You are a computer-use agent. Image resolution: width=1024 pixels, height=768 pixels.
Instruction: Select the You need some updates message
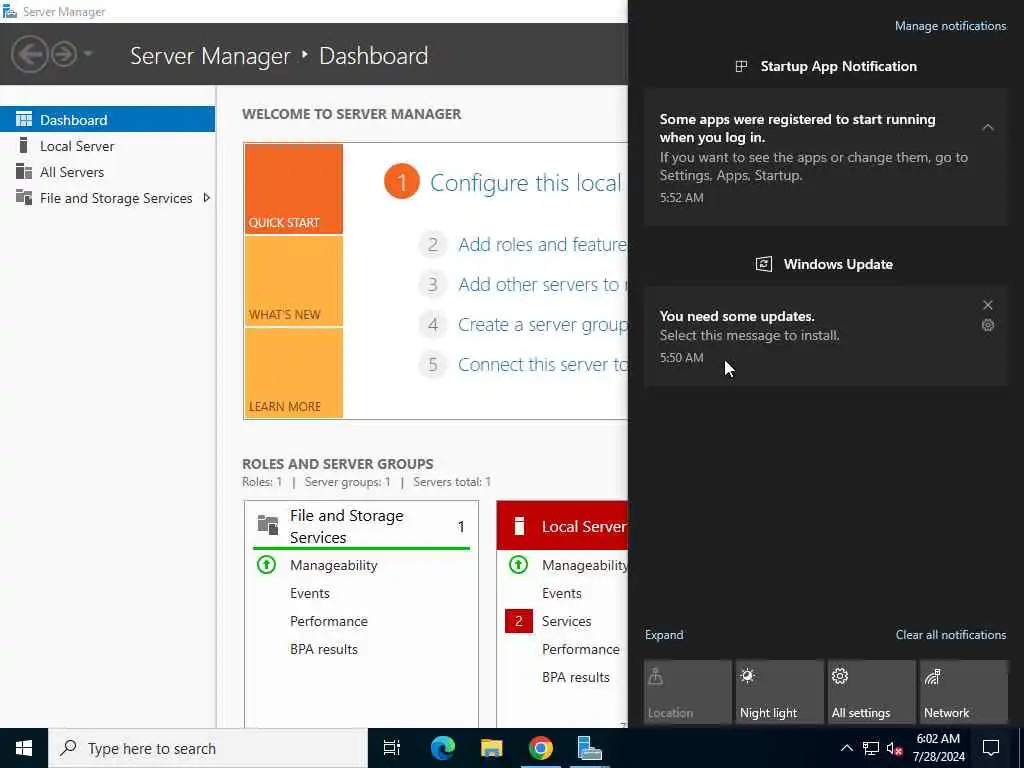point(825,336)
